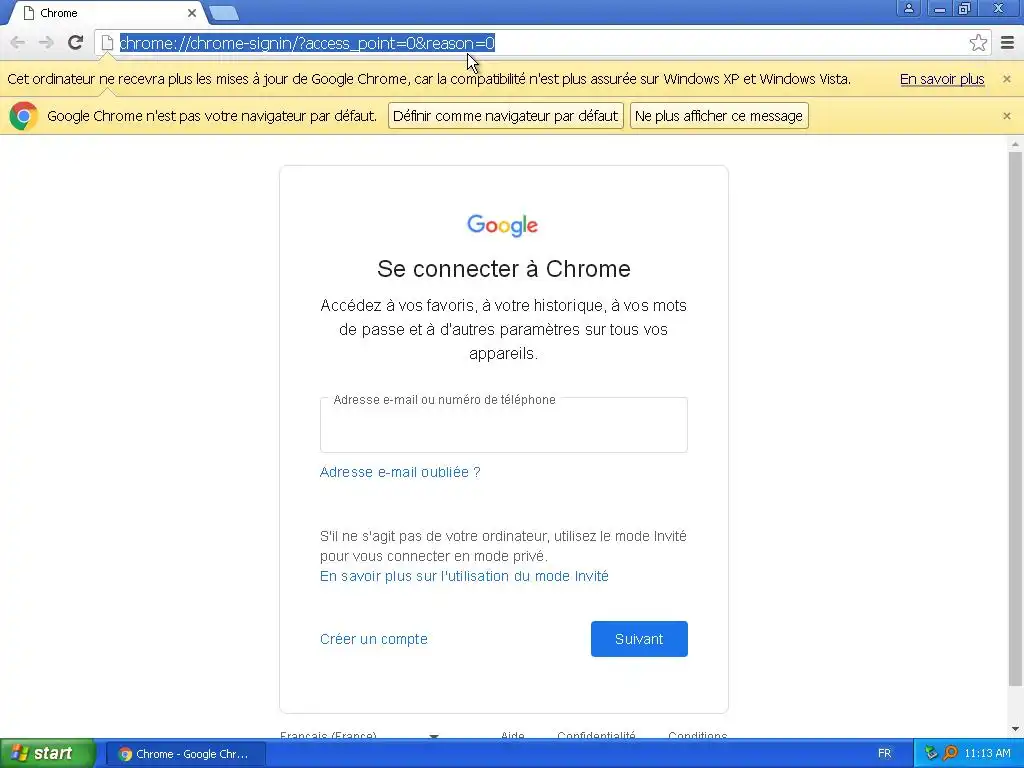This screenshot has width=1024, height=768.
Task: Click the 'Se connecter à Chrome' heading
Action: (504, 268)
